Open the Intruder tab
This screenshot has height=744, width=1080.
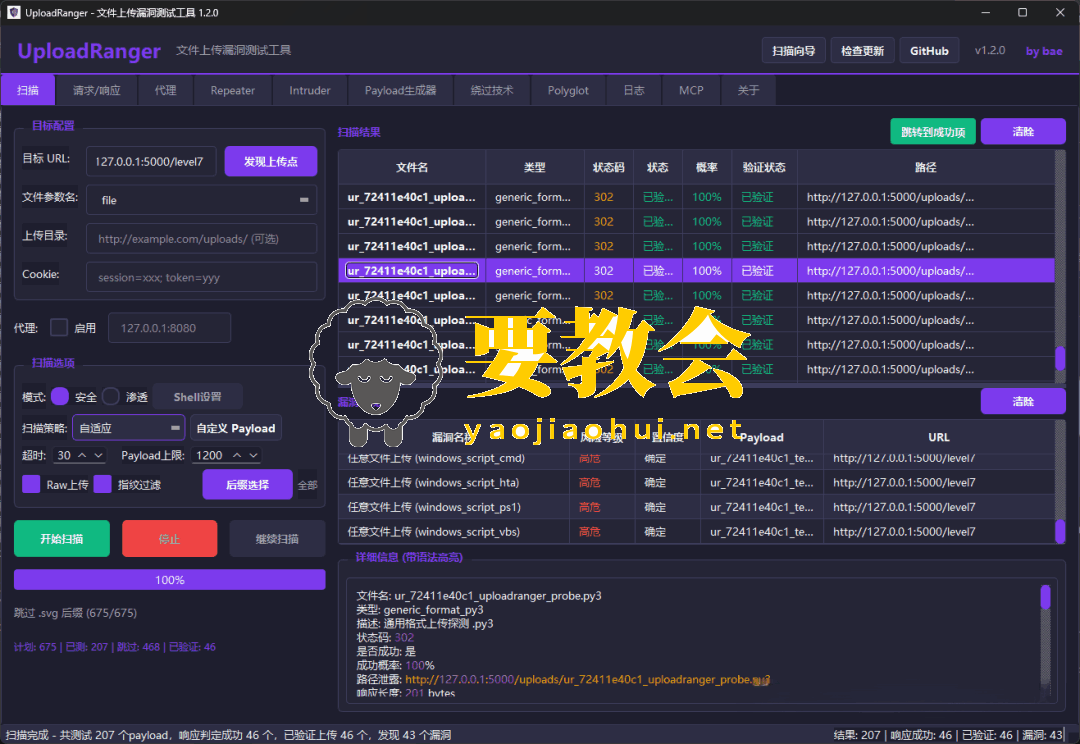click(x=310, y=90)
